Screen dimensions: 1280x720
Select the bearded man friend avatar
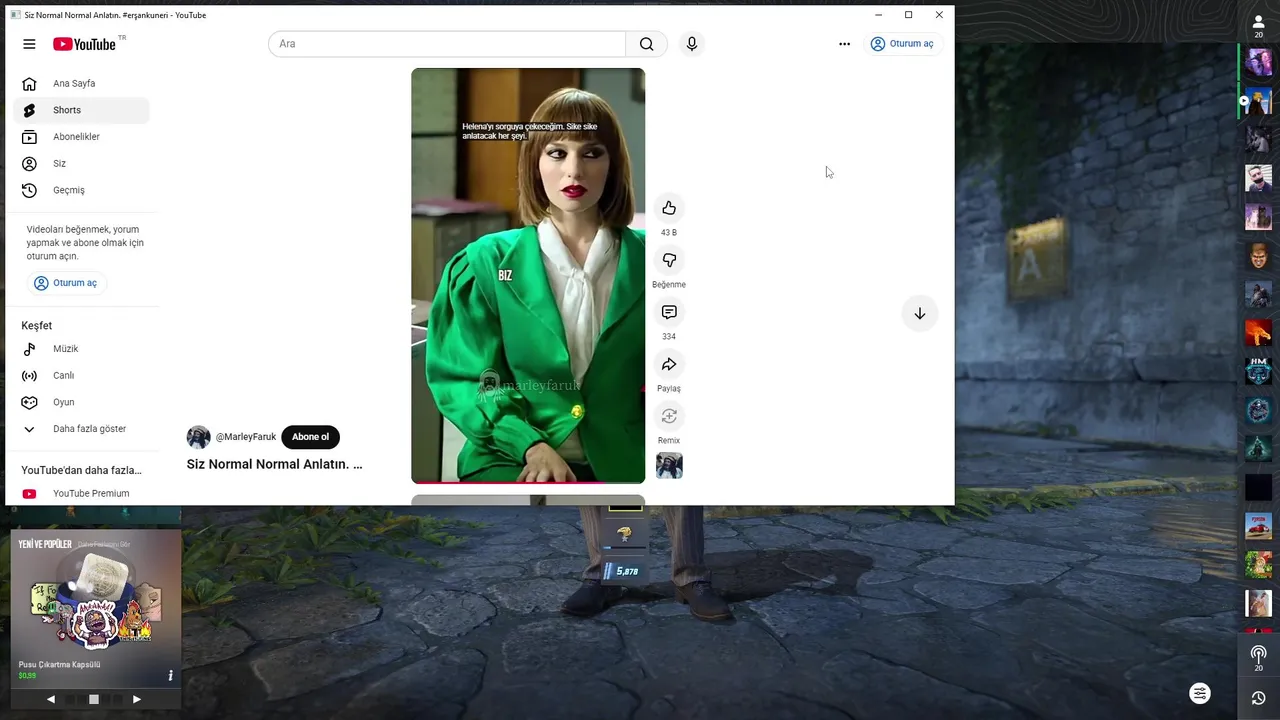click(1258, 178)
